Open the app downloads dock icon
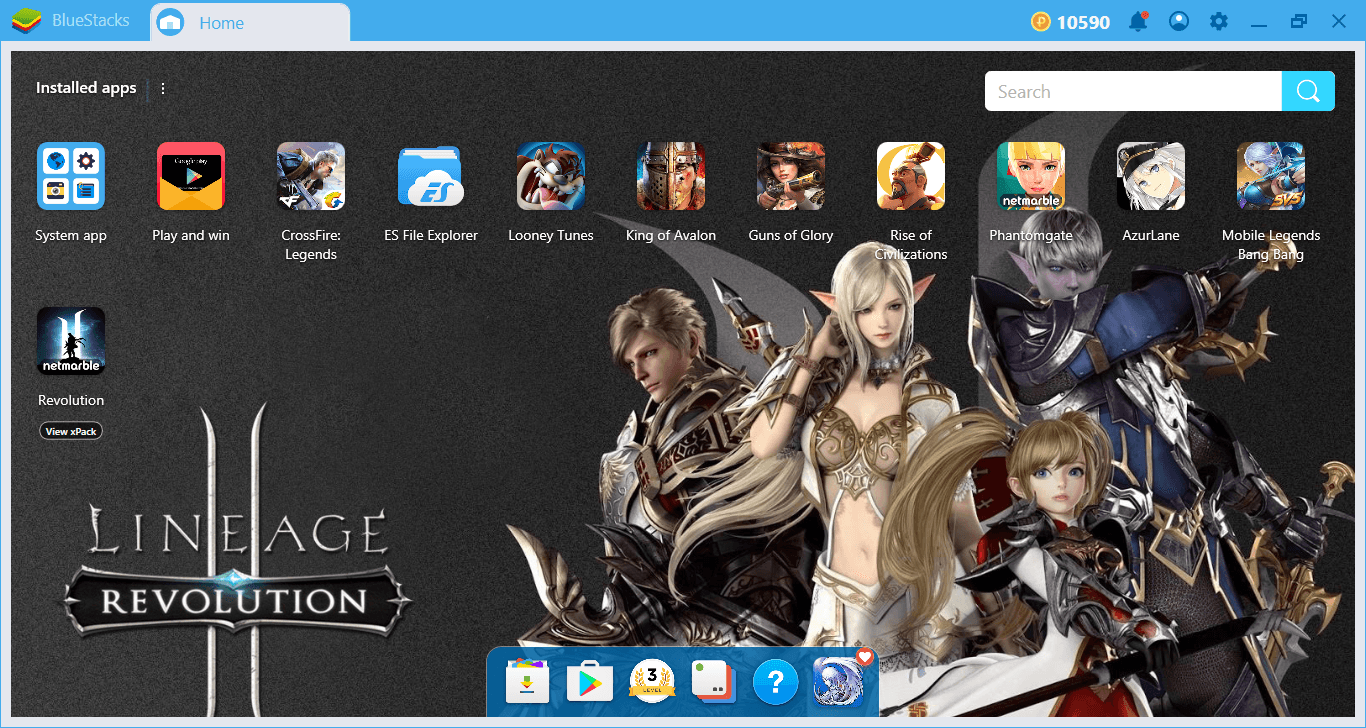Viewport: 1366px width, 728px height. [527, 682]
